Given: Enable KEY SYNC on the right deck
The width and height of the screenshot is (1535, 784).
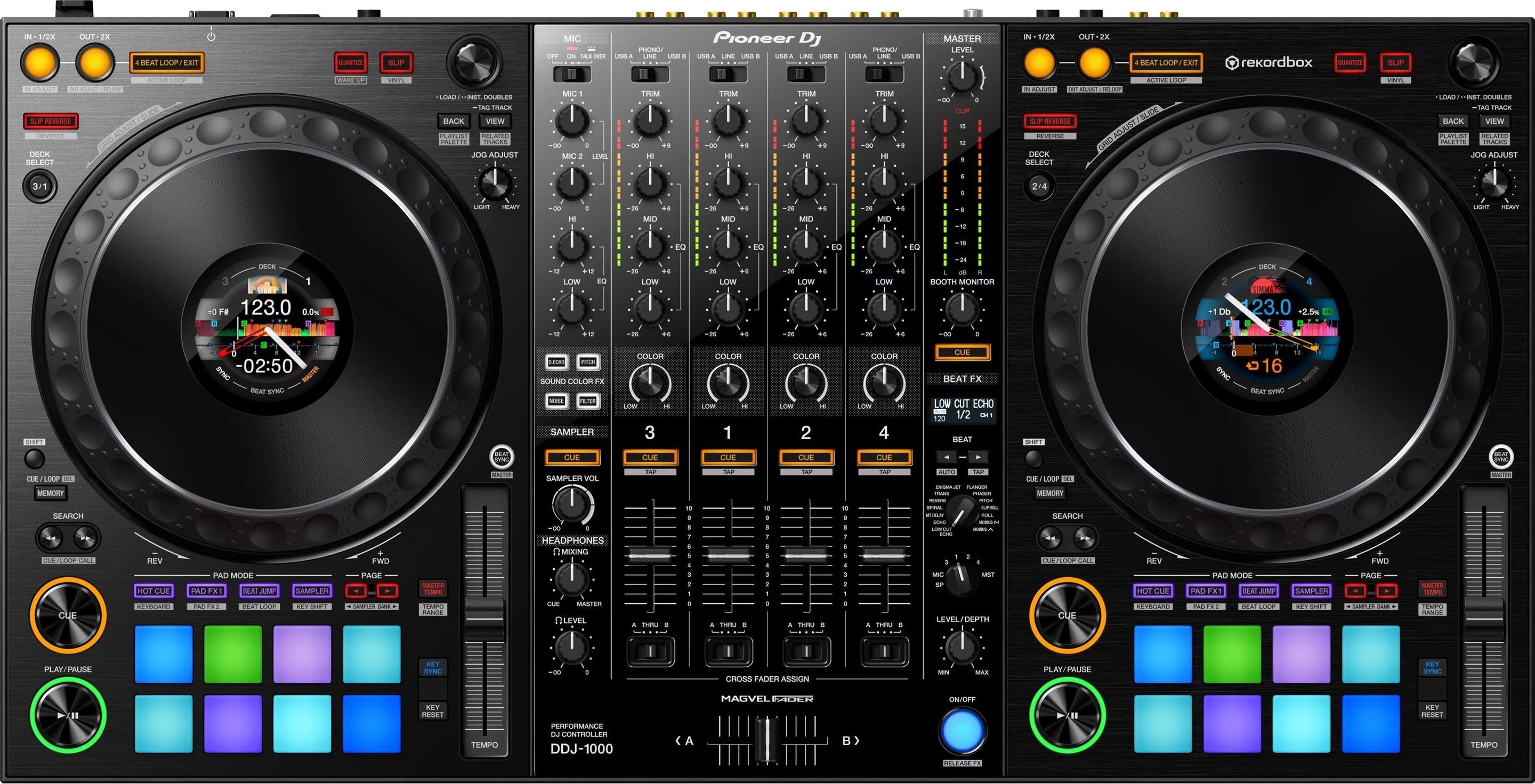Looking at the screenshot, I should [x=1433, y=667].
